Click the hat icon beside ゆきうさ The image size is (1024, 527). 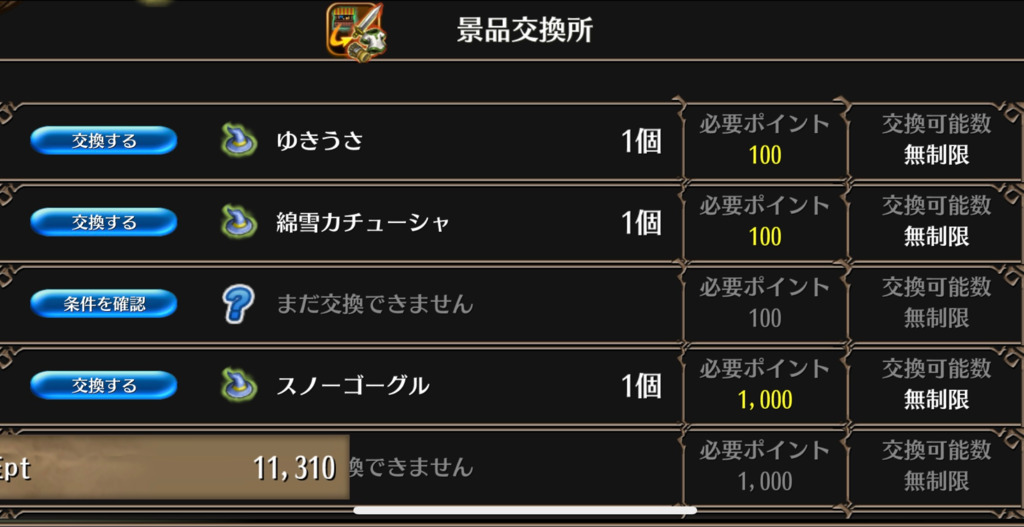click(x=238, y=140)
